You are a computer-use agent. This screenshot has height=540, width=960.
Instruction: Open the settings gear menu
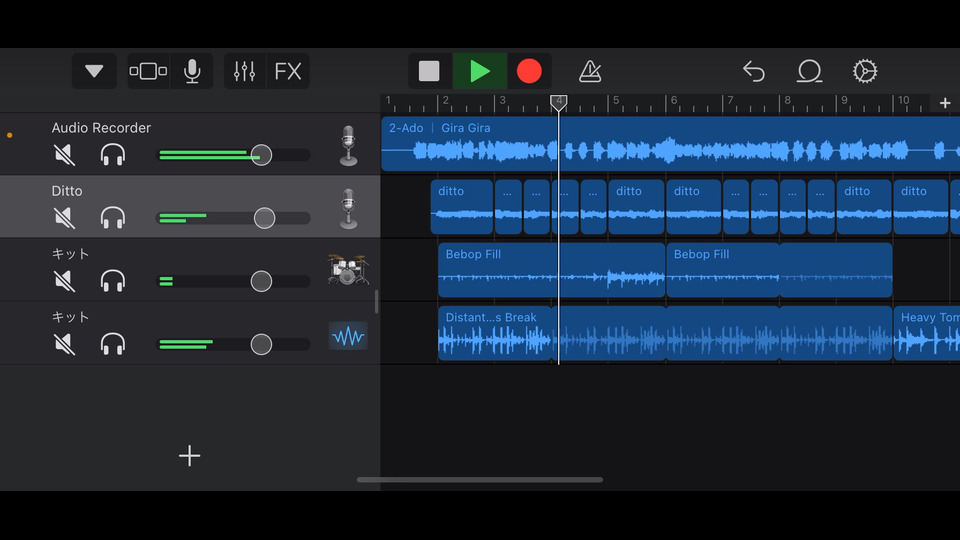(865, 71)
